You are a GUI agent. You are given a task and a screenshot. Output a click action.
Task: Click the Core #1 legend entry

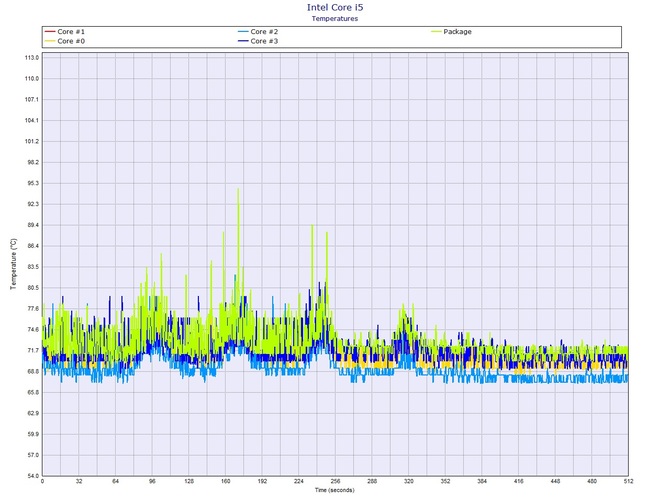coord(65,32)
